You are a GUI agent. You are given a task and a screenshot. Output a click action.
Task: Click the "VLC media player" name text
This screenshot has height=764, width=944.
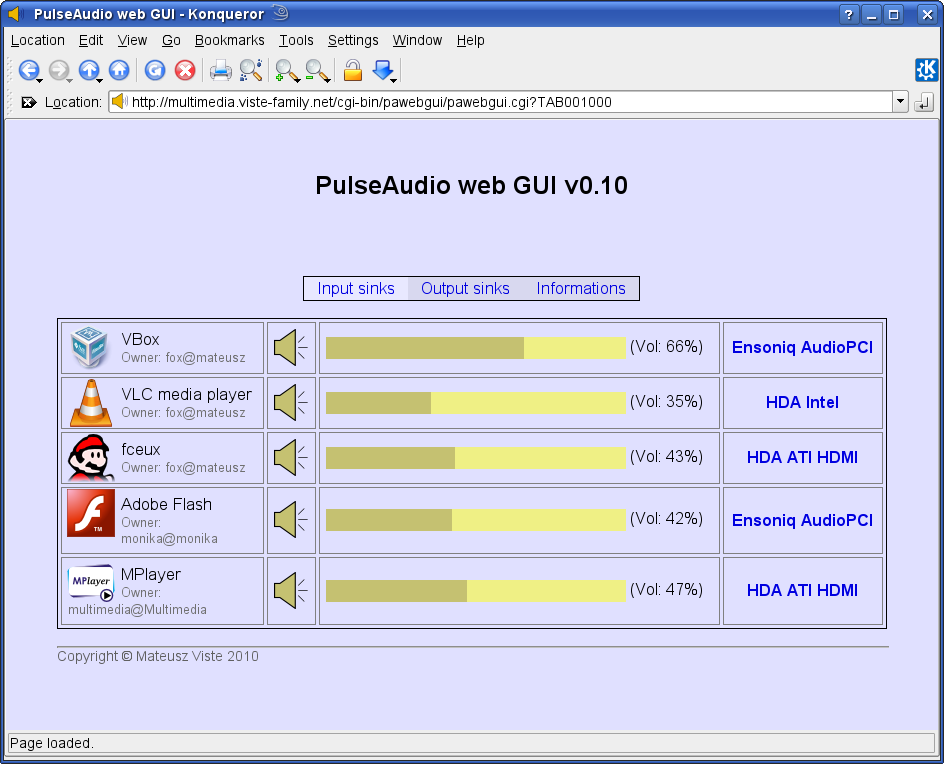tap(187, 394)
